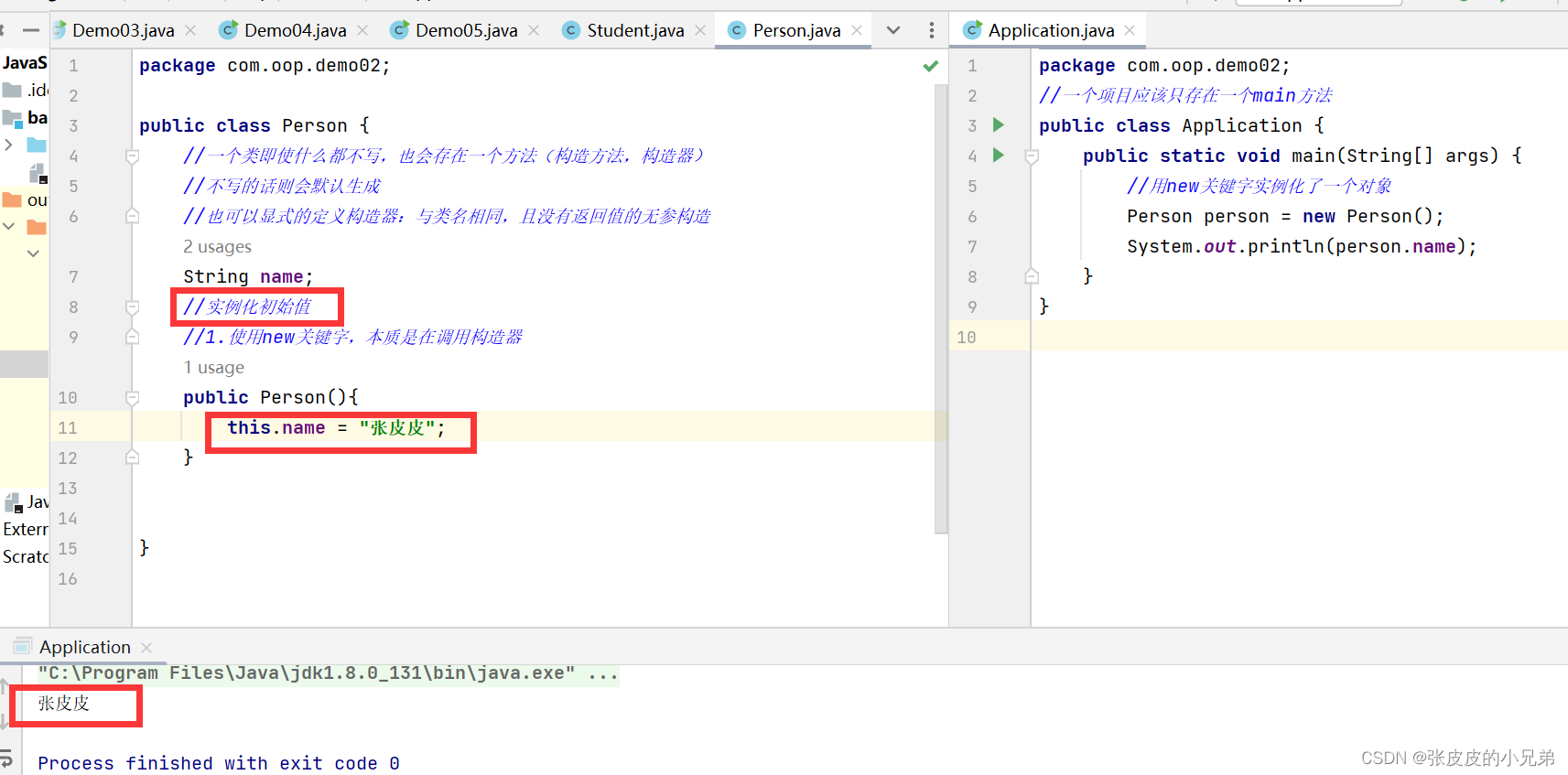Hide the project tool window with minus icon
The height and width of the screenshot is (775, 1568).
[x=31, y=30]
